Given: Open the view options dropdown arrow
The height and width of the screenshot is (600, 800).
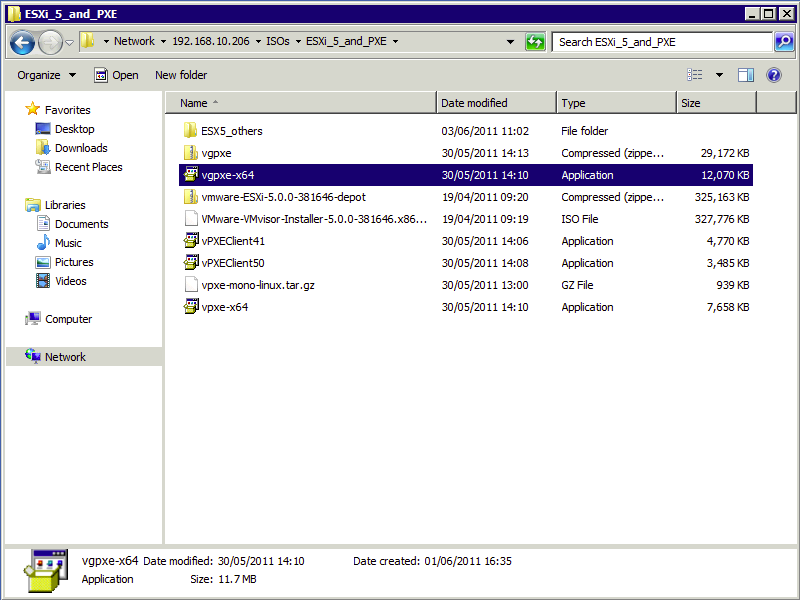Looking at the screenshot, I should [719, 75].
